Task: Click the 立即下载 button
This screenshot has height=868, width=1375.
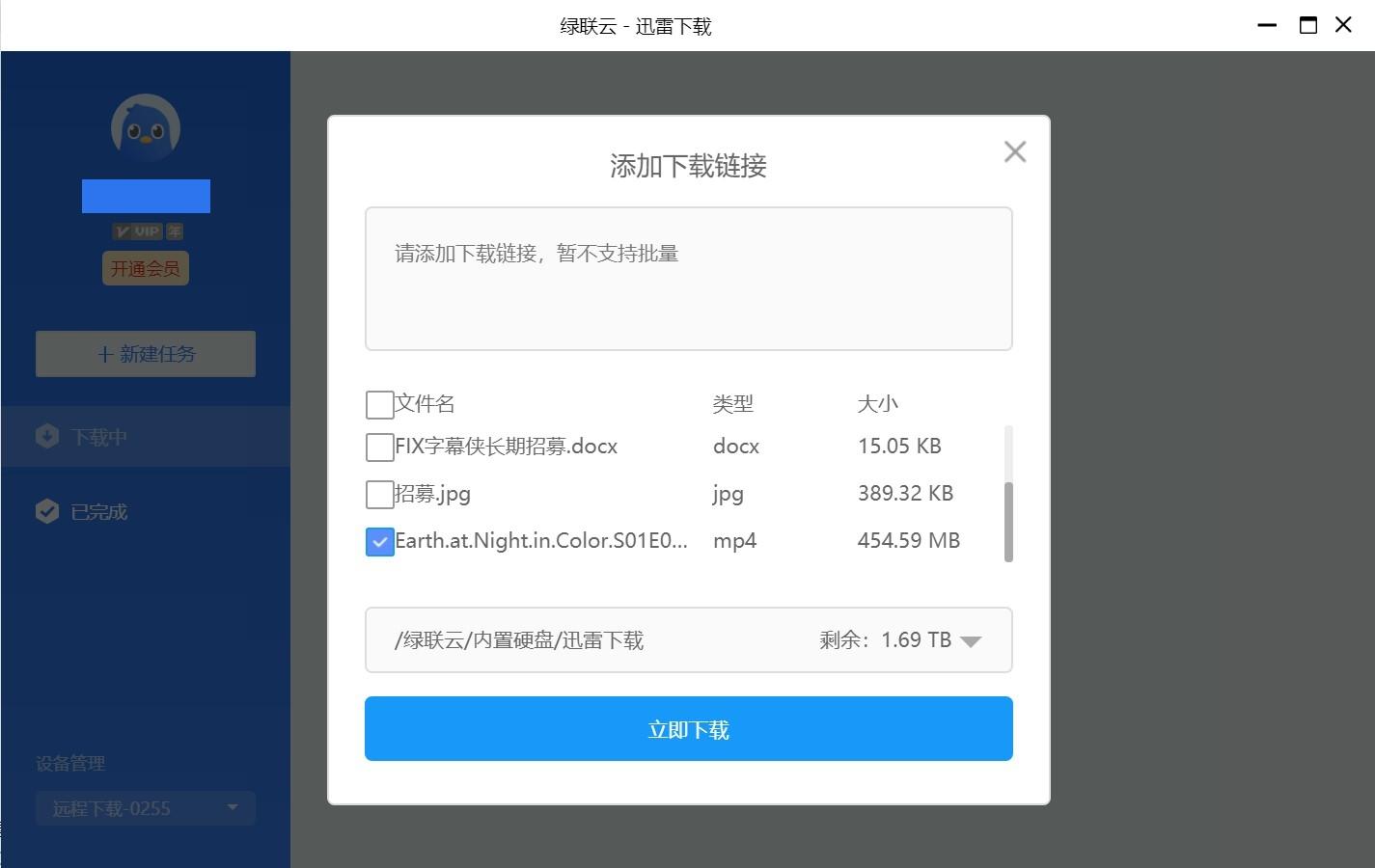Action: tap(689, 729)
